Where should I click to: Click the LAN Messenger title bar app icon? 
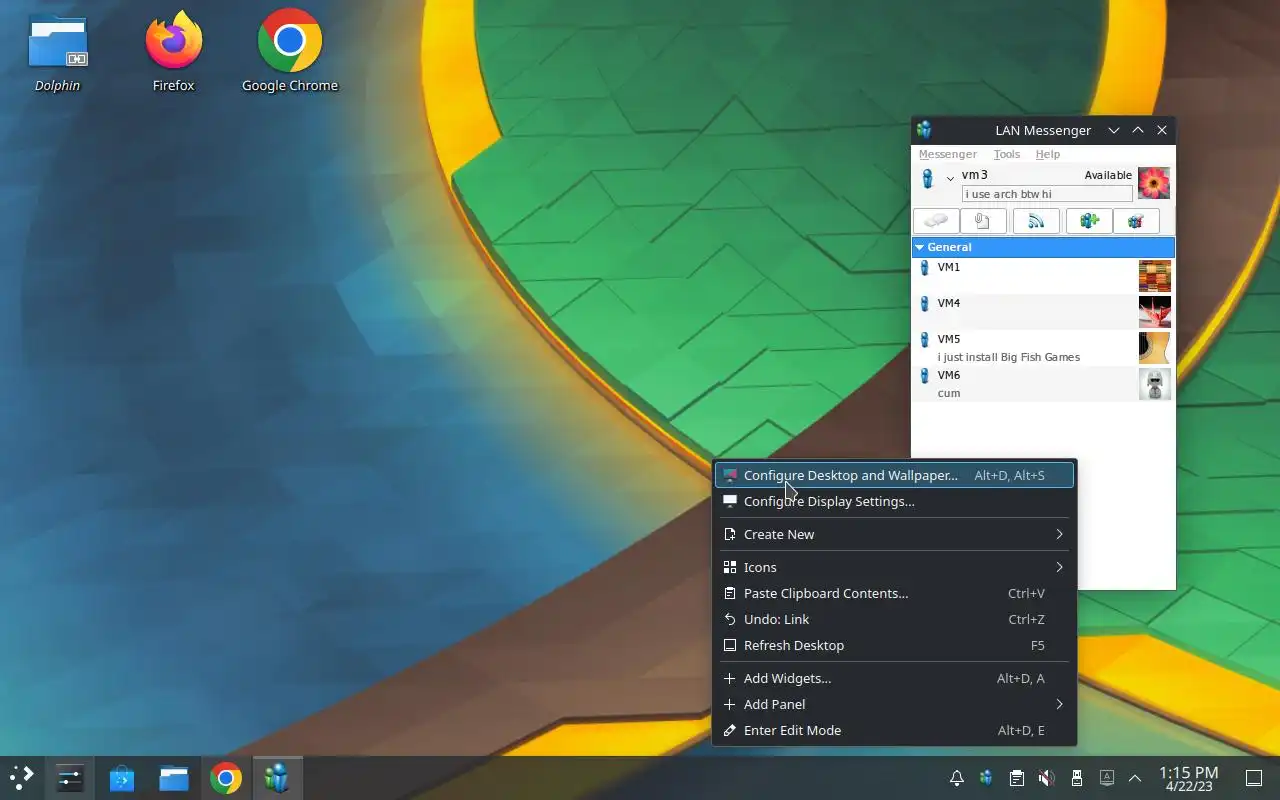coord(924,130)
